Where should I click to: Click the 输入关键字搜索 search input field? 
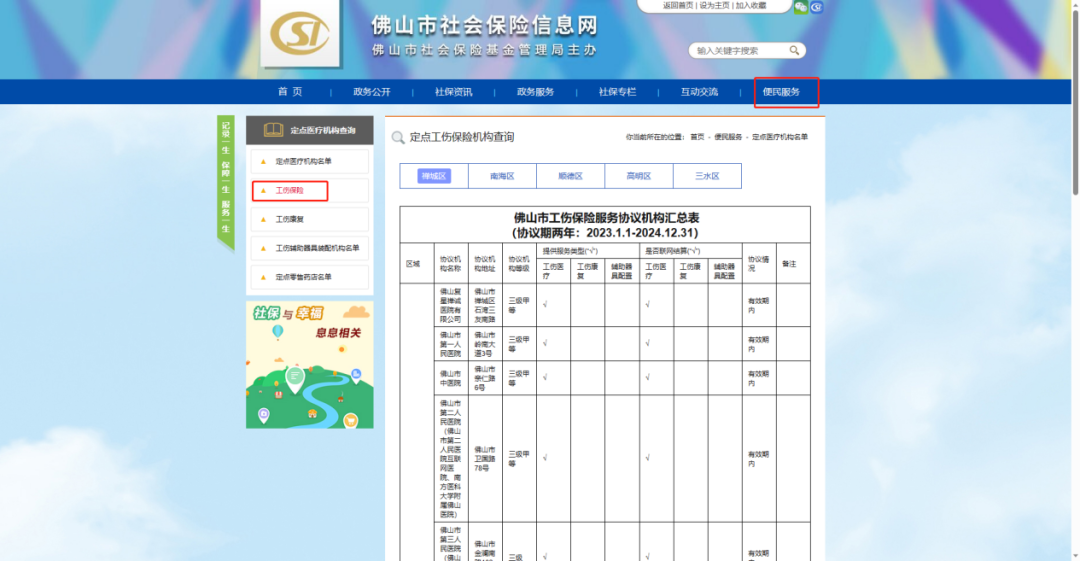[740, 50]
